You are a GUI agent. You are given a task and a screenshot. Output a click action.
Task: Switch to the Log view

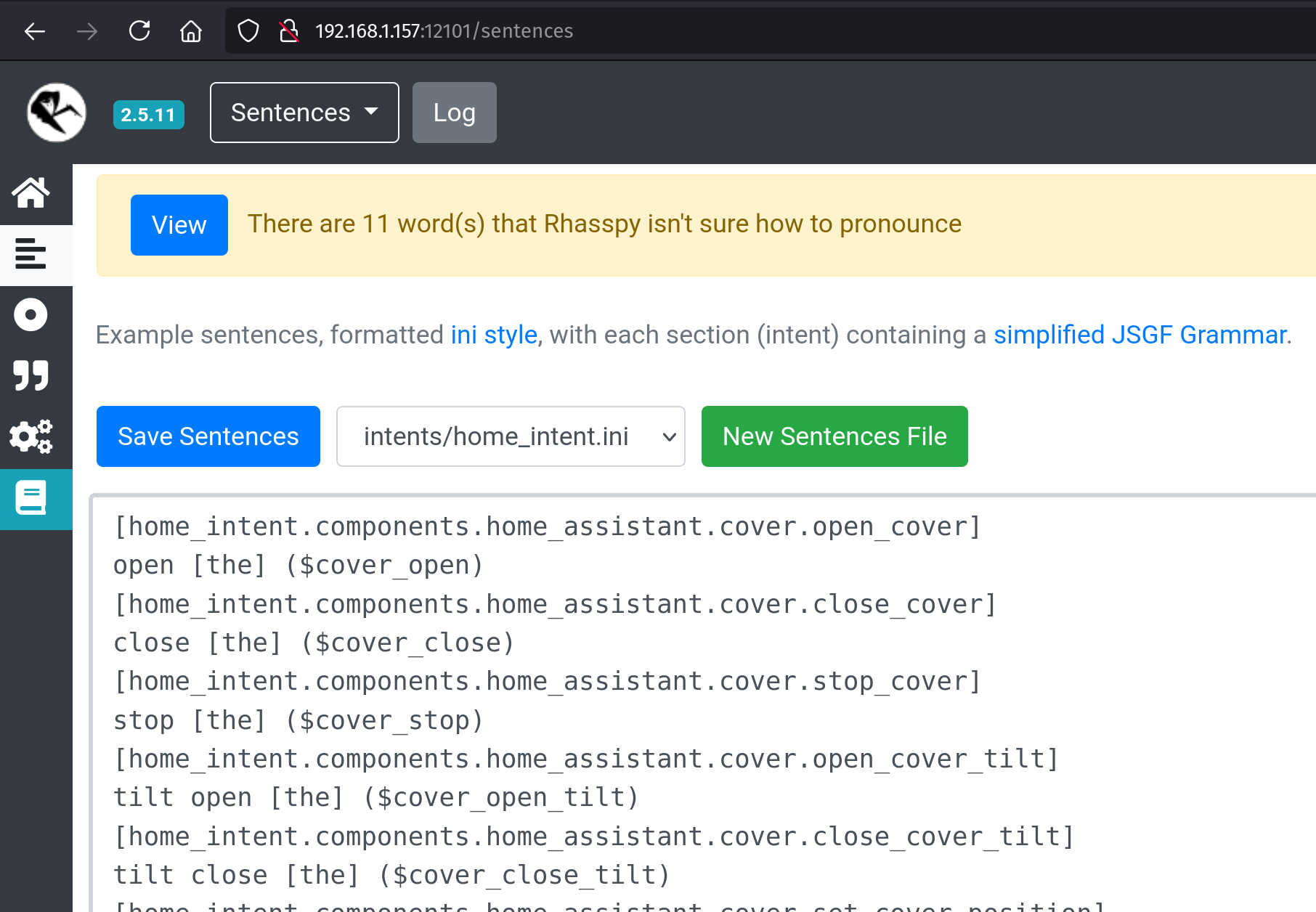(454, 113)
